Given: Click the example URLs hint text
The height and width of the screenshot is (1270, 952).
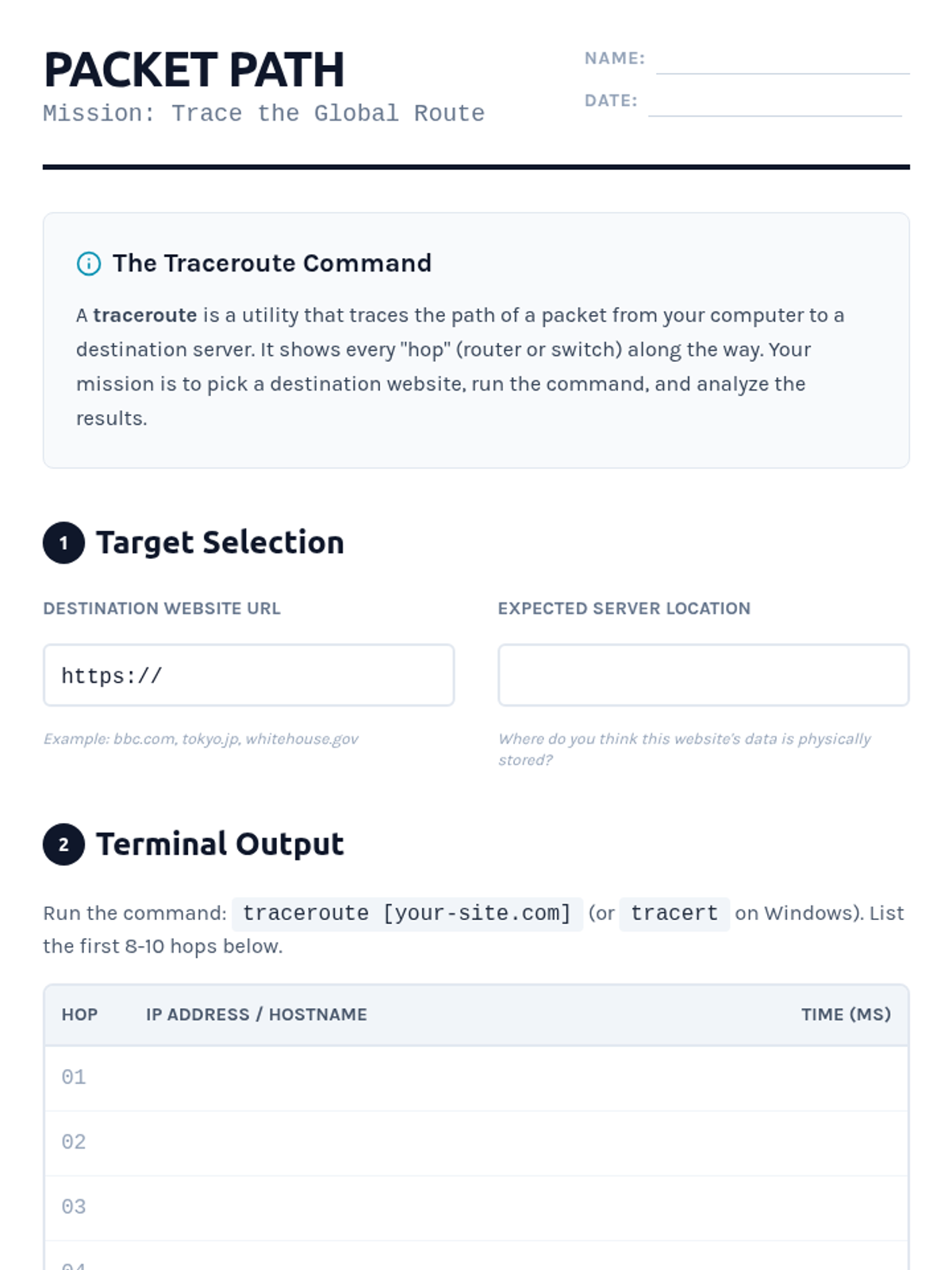Looking at the screenshot, I should tap(201, 739).
